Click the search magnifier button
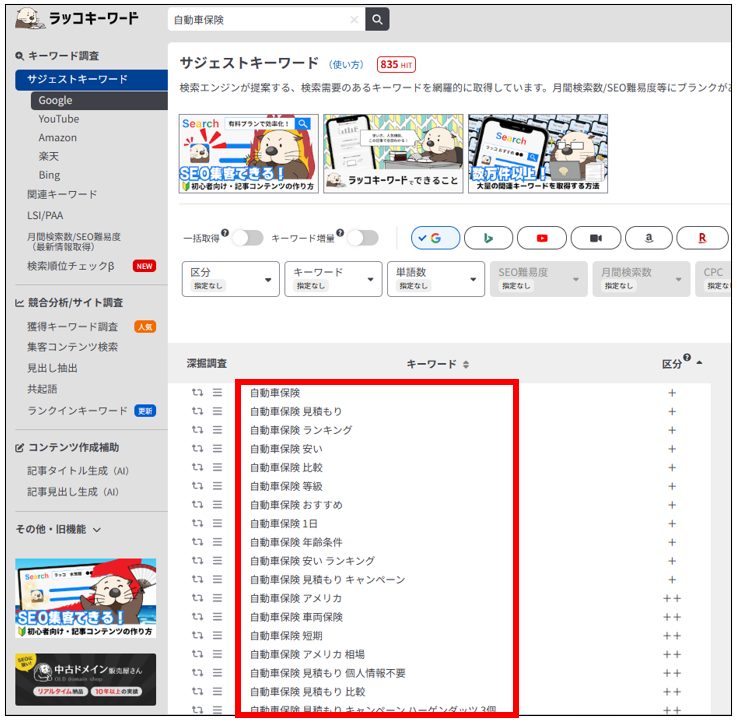737x723 pixels. [x=377, y=19]
